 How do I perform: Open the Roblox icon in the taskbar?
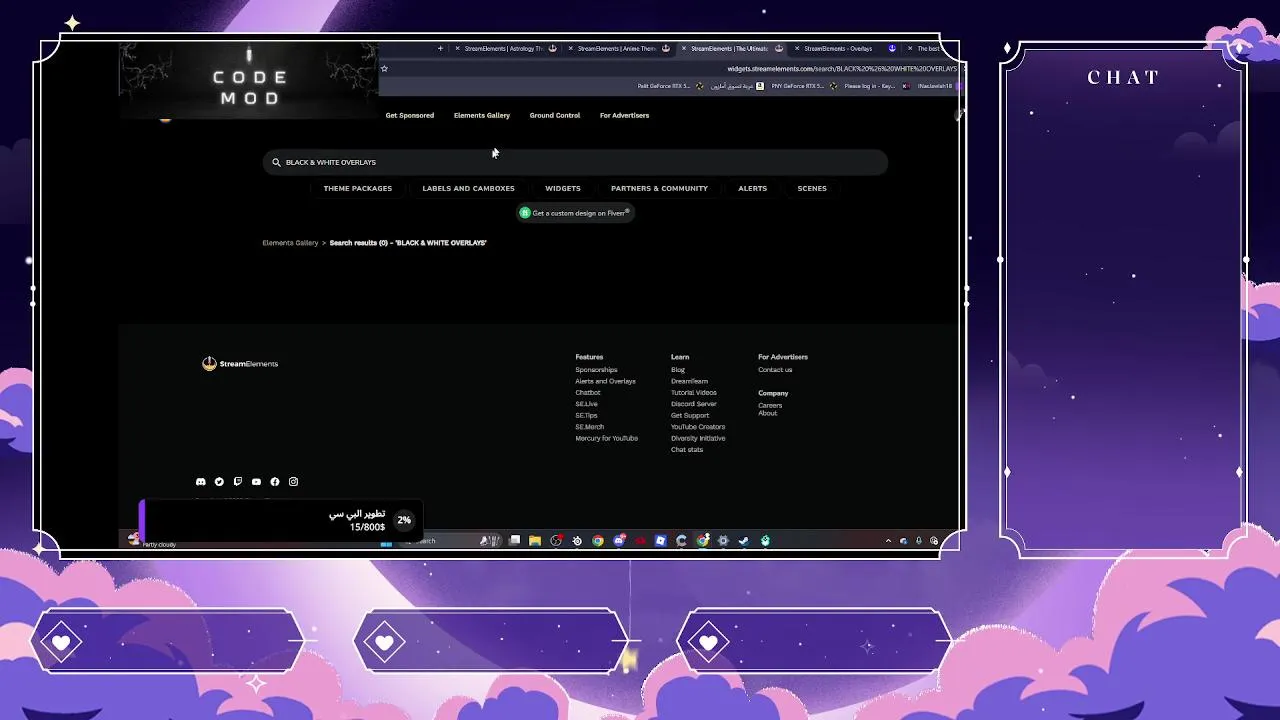coord(660,540)
